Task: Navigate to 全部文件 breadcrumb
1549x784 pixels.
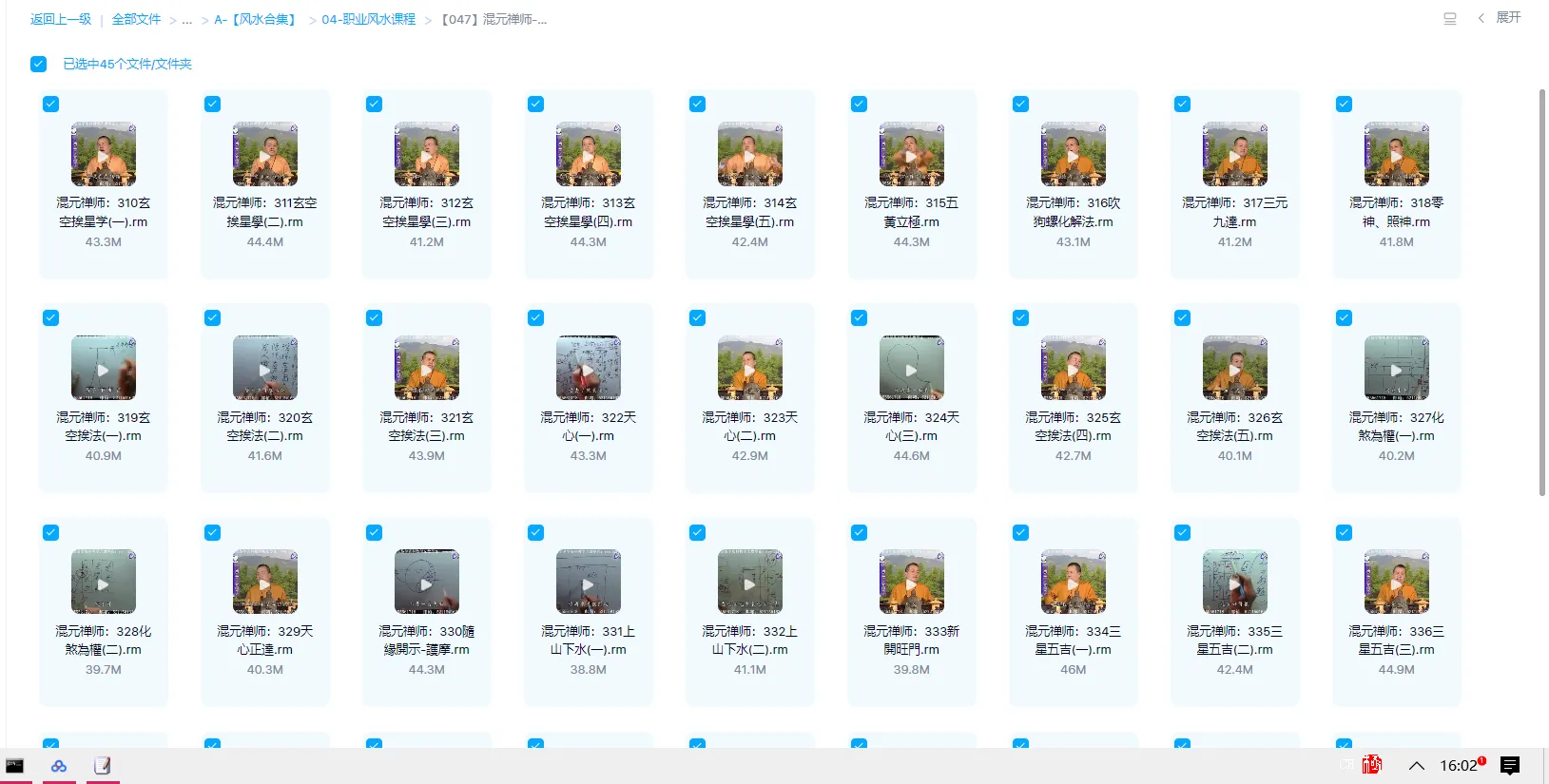Action: (x=136, y=19)
